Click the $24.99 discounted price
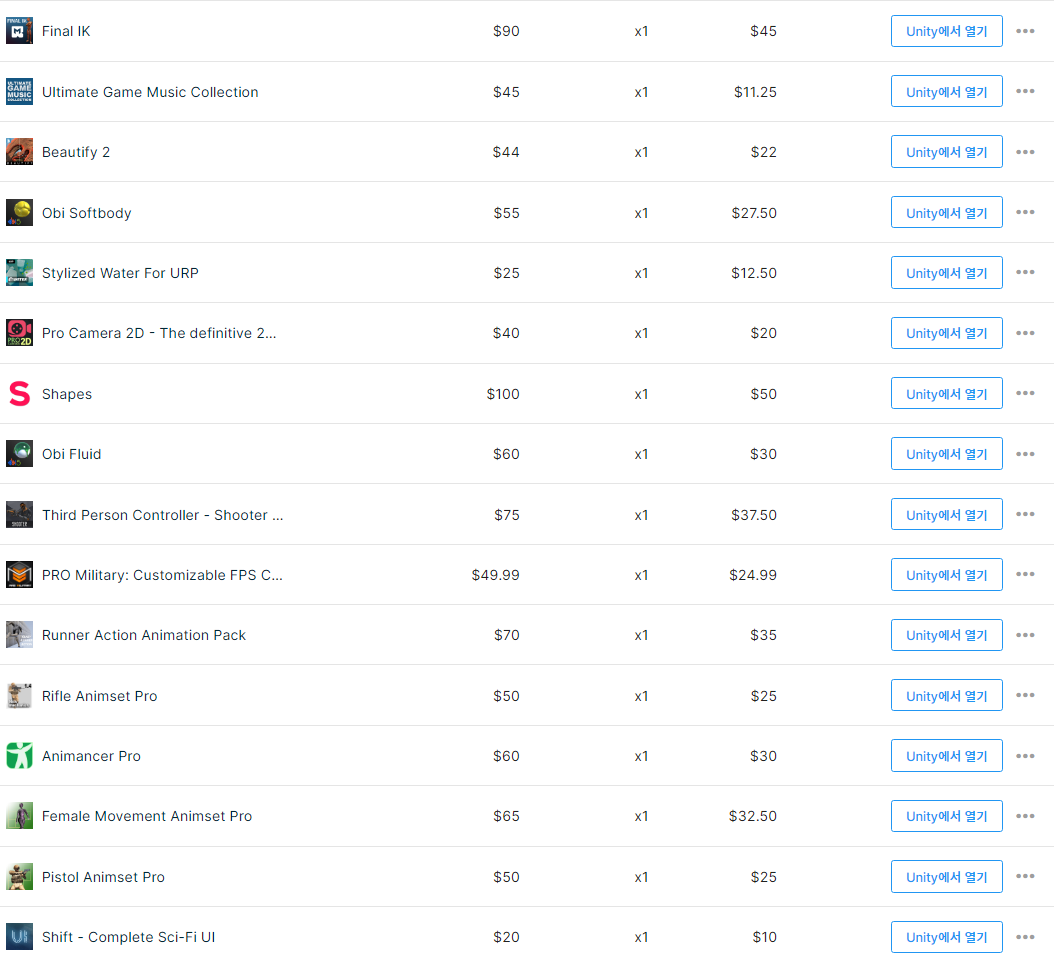Viewport: 1054px width, 962px height. (x=753, y=575)
